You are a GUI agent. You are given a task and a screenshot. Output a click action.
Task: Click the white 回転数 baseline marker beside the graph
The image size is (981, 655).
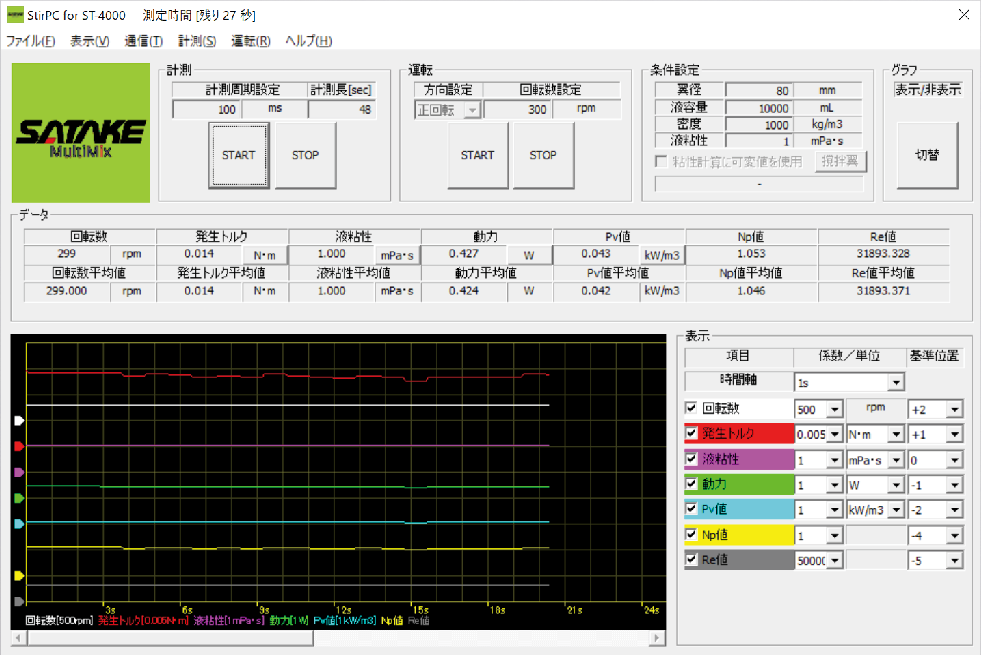tap(19, 420)
